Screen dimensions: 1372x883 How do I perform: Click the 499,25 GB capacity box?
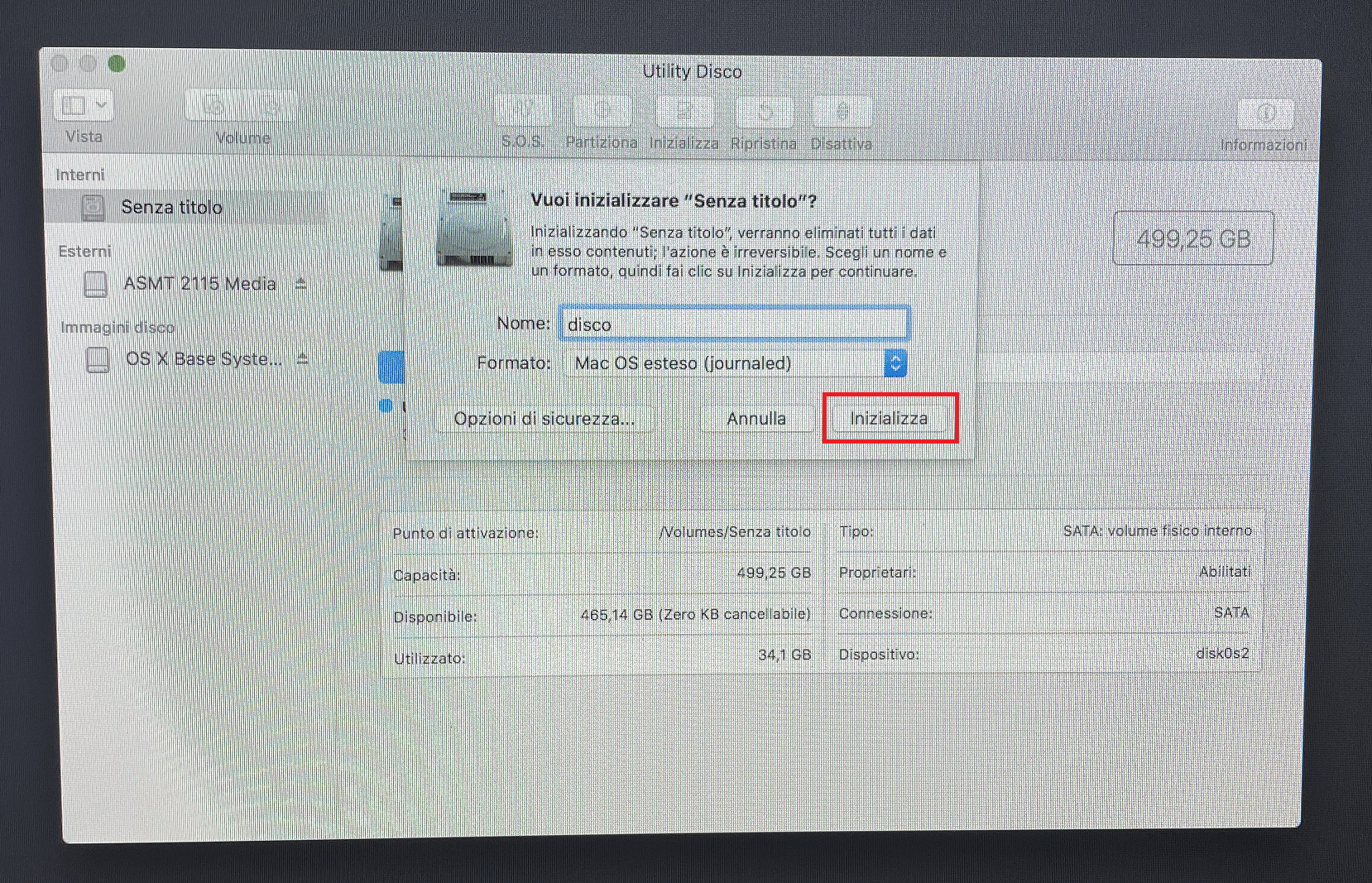point(1193,238)
